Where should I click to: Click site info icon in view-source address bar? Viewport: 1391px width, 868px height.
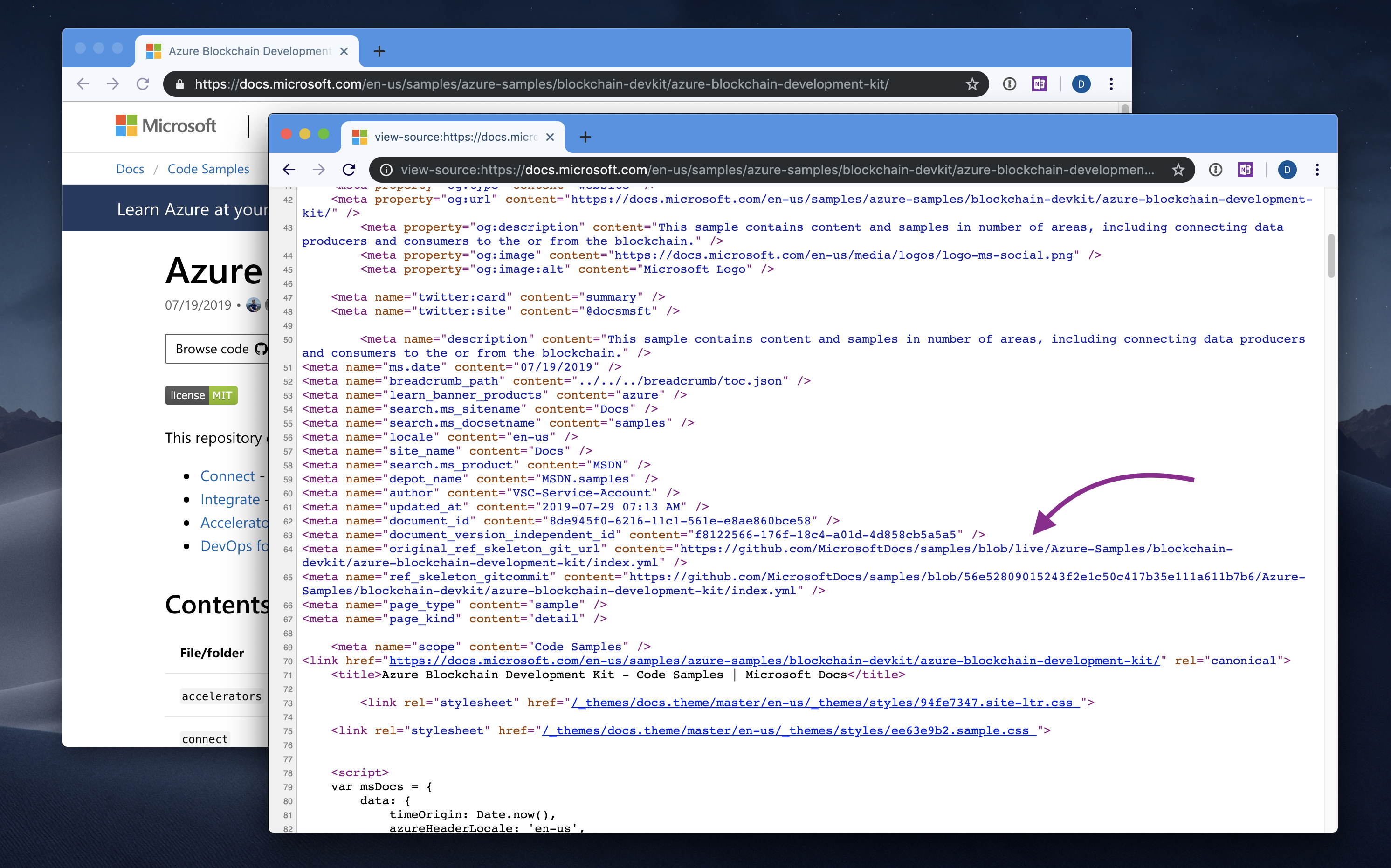[386, 170]
